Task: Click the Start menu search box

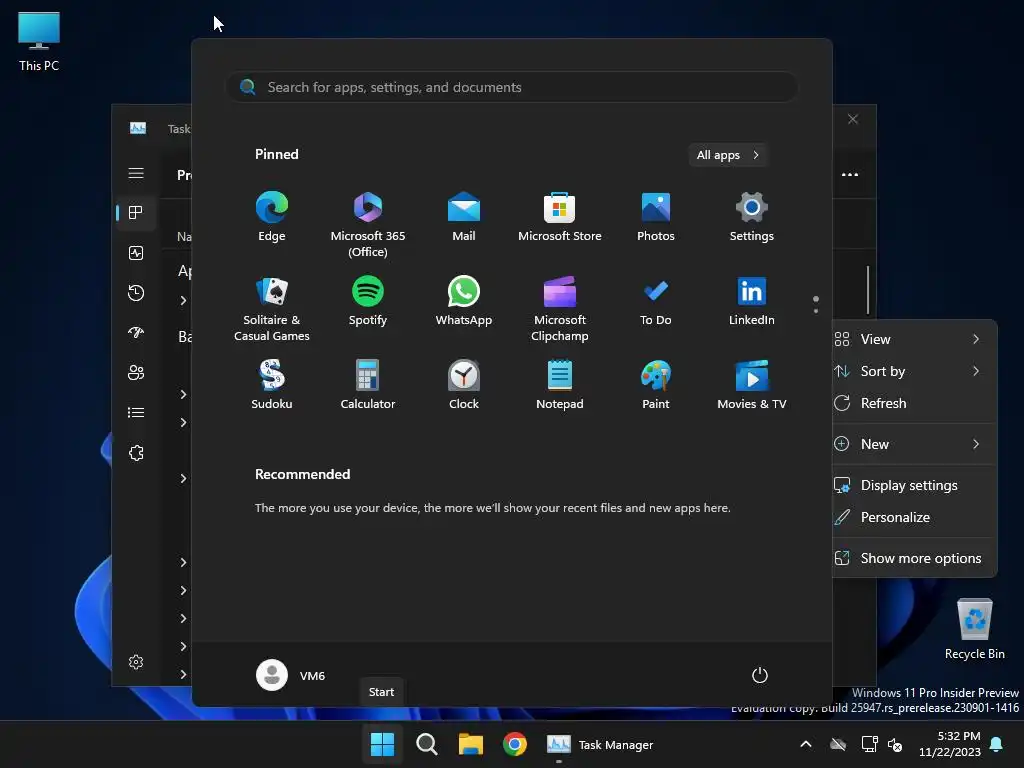Action: click(x=512, y=87)
